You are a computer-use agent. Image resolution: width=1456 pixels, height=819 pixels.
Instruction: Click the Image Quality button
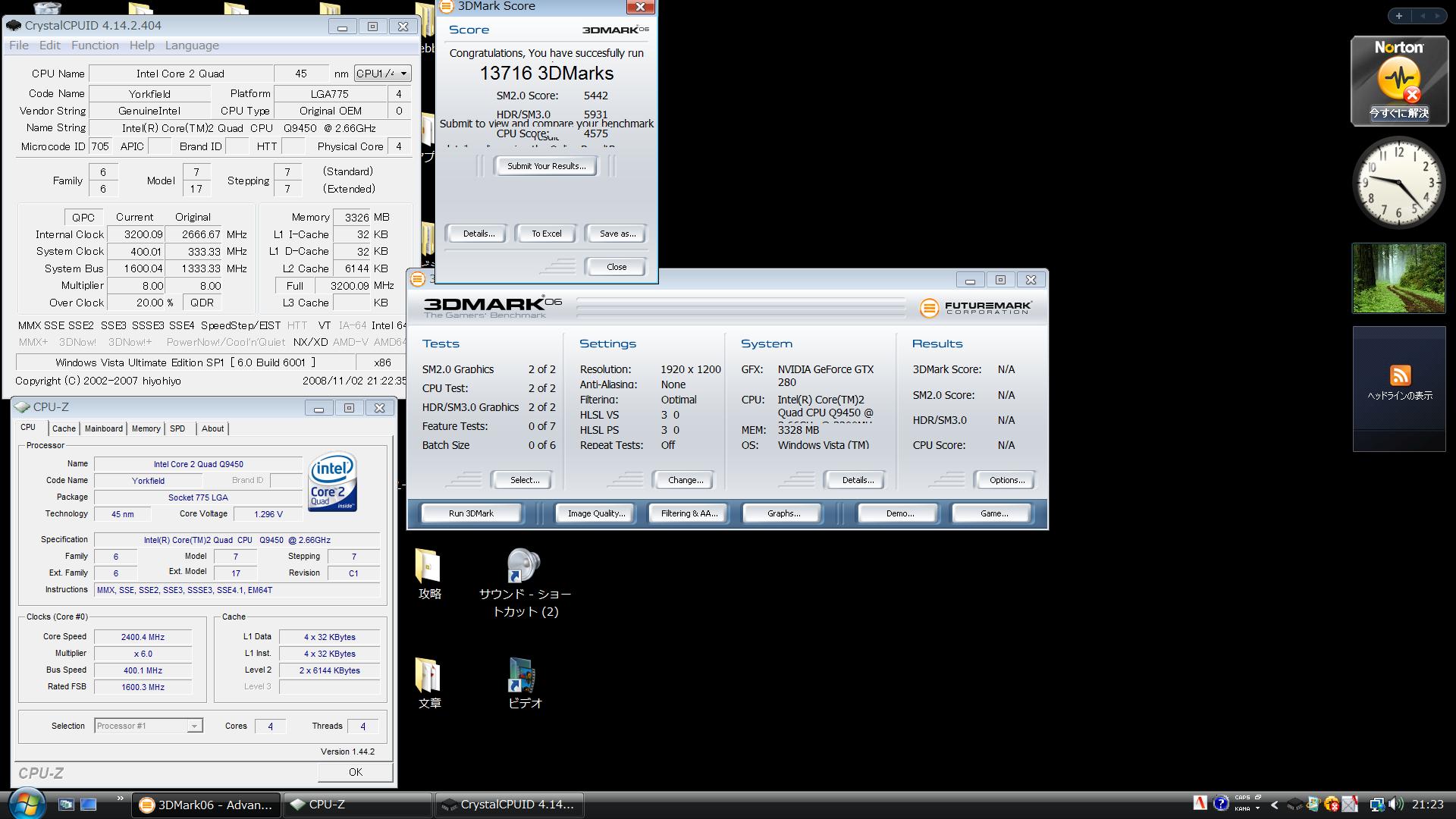click(596, 513)
